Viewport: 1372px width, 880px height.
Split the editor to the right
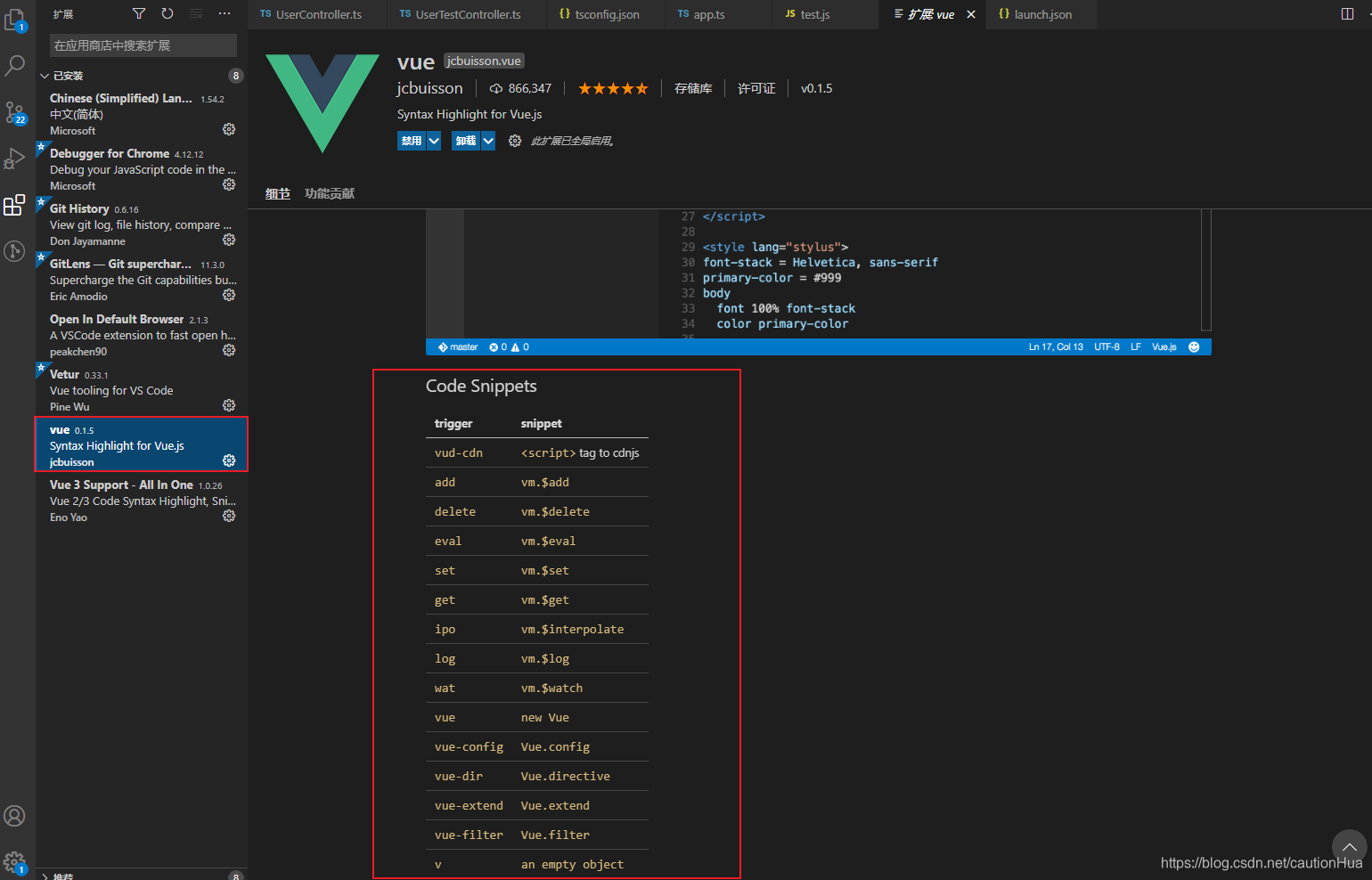(1347, 13)
